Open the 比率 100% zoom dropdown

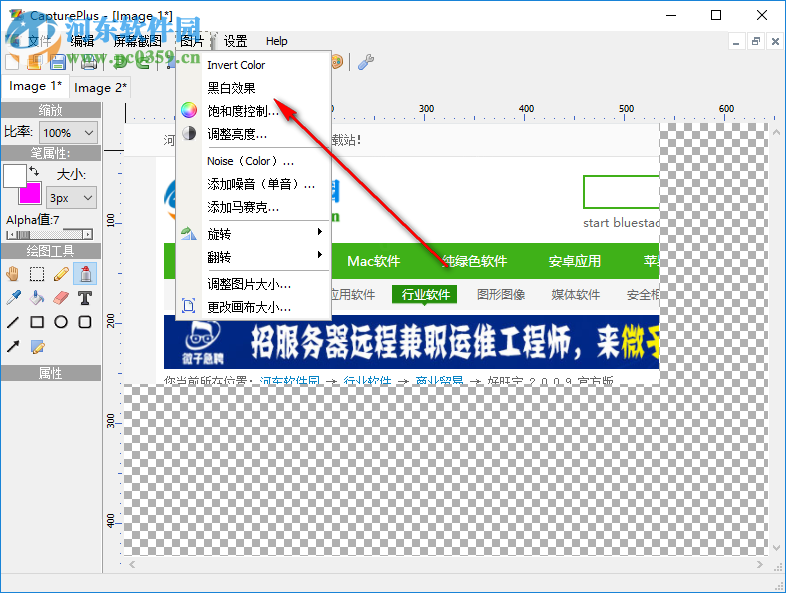click(x=68, y=133)
